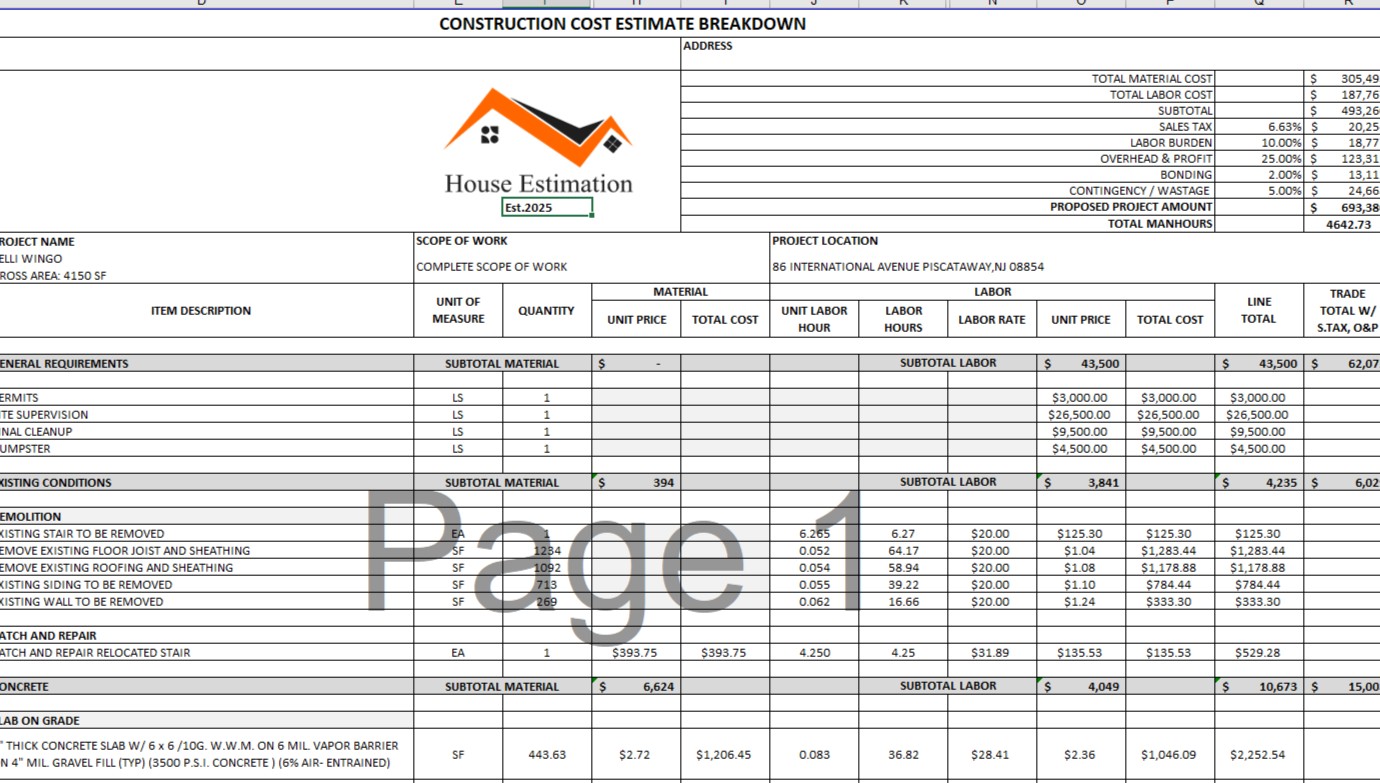Screen dimensions: 1380x783
Task: Select the Piscataway project location address cell
Action: click(x=907, y=267)
